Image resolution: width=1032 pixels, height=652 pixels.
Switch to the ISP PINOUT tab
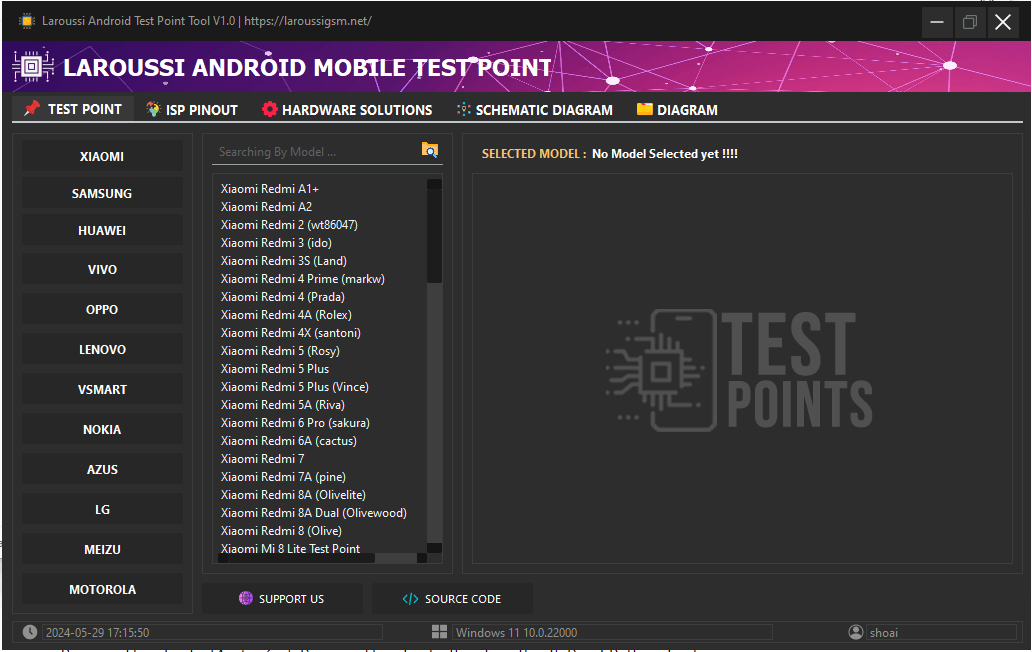[x=191, y=109]
